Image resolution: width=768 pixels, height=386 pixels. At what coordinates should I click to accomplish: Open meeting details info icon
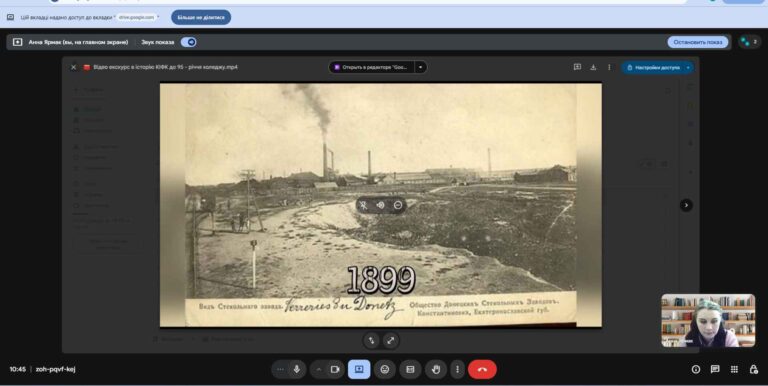(x=696, y=369)
